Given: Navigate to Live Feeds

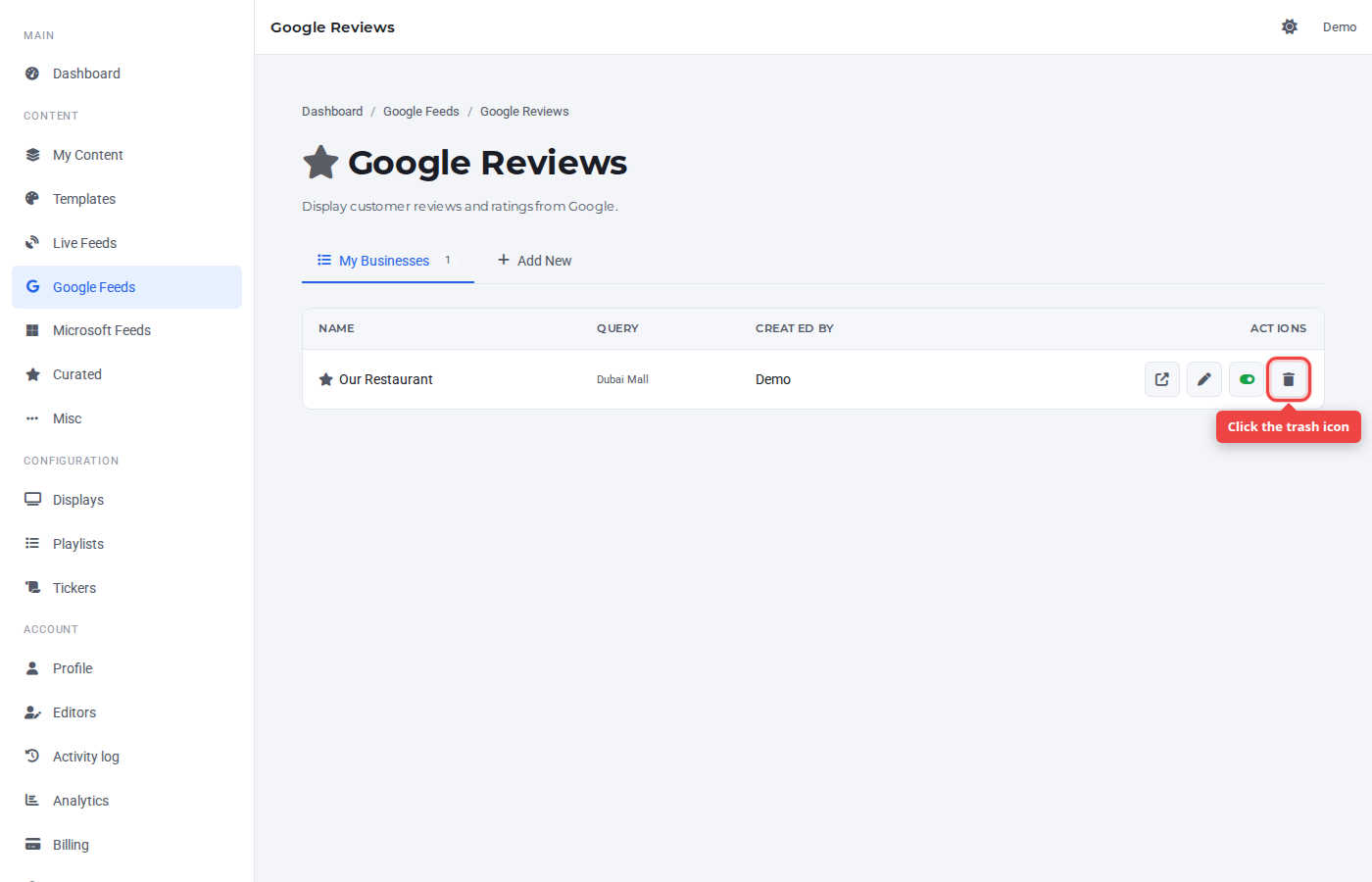Looking at the screenshot, I should coord(126,243).
